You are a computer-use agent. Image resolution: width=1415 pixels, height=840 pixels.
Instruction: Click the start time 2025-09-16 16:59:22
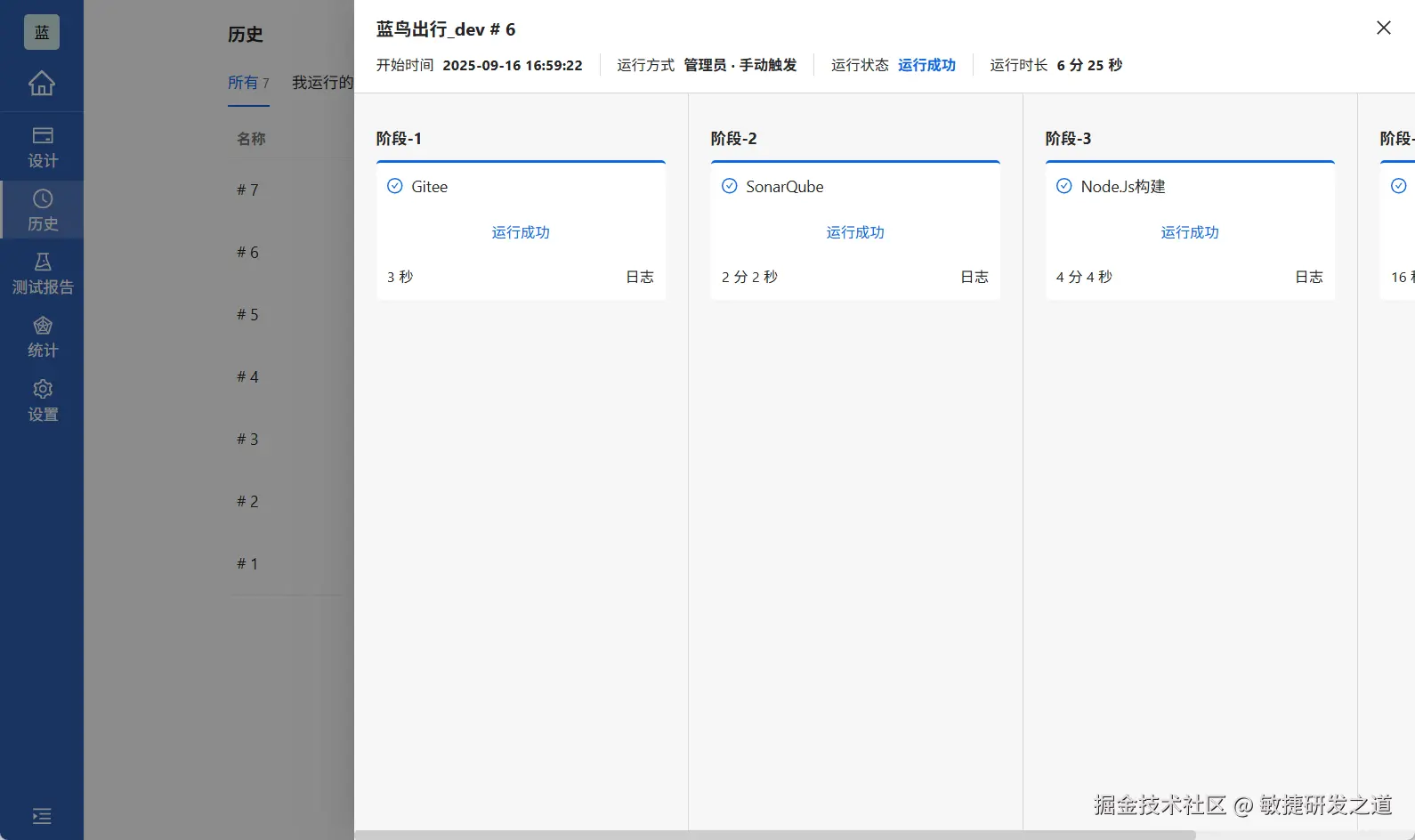click(513, 65)
